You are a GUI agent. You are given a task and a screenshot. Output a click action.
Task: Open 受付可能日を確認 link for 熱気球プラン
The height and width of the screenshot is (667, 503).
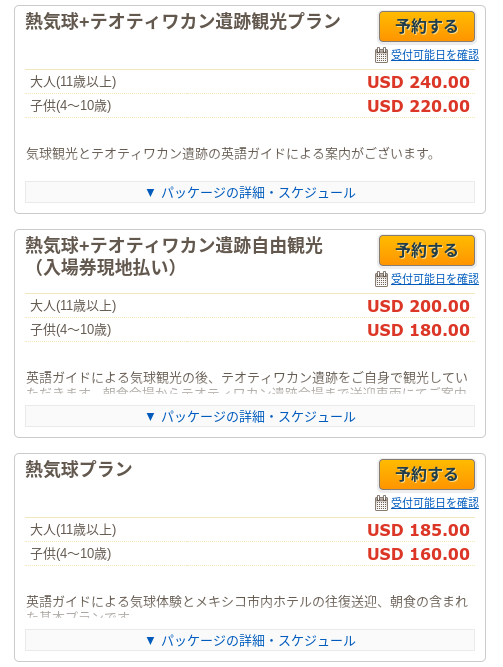[435, 503]
